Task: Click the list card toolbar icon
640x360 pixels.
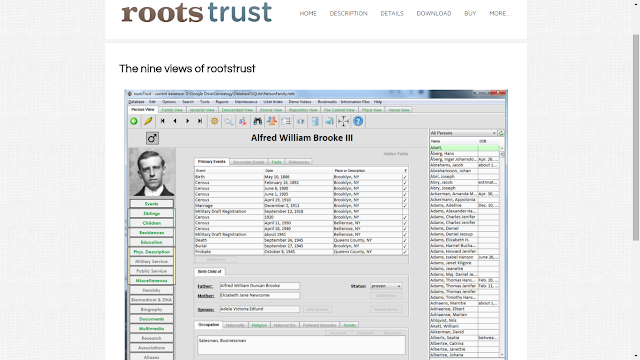Action: (x=286, y=121)
